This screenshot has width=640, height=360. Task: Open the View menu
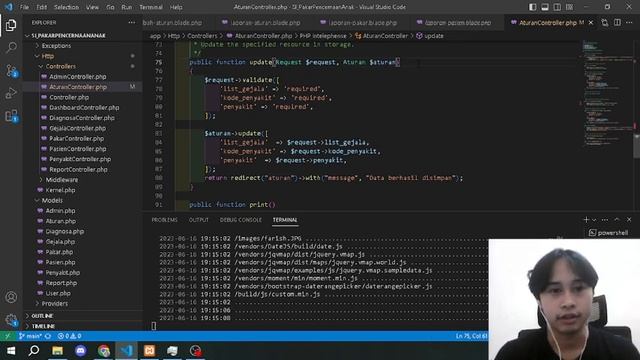[92, 7]
